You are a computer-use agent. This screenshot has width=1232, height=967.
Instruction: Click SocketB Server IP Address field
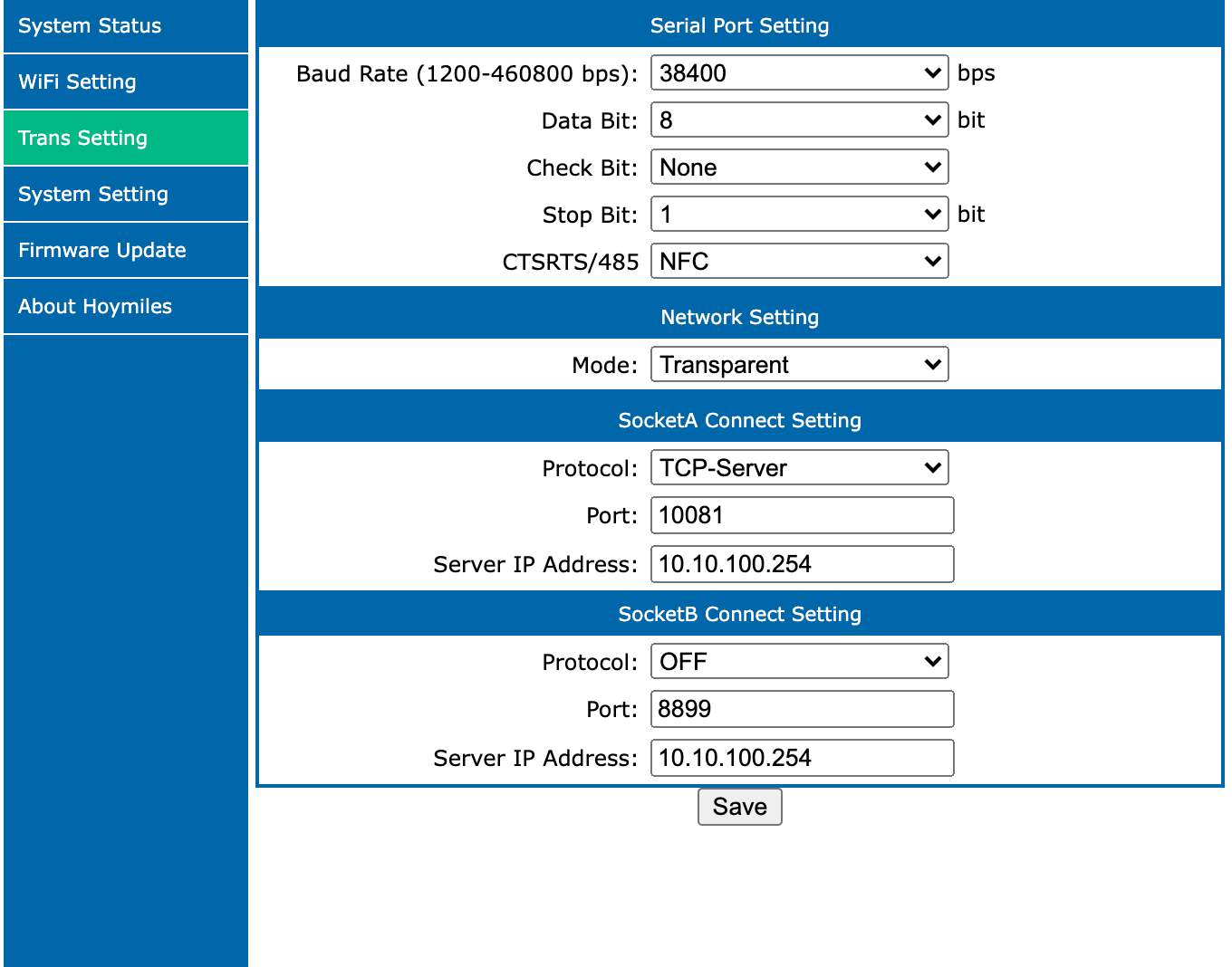803,758
